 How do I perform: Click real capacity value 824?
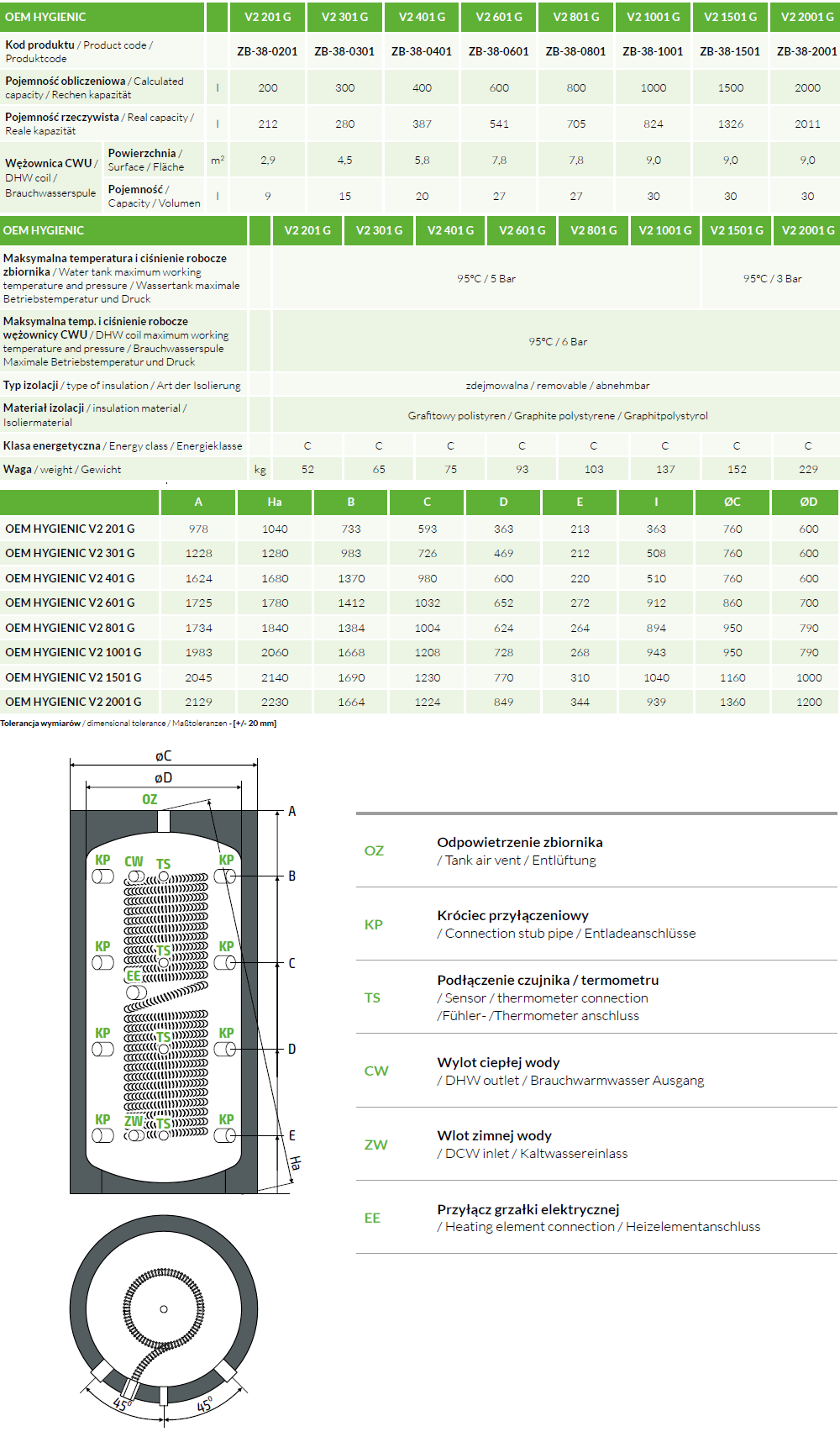pos(654,124)
